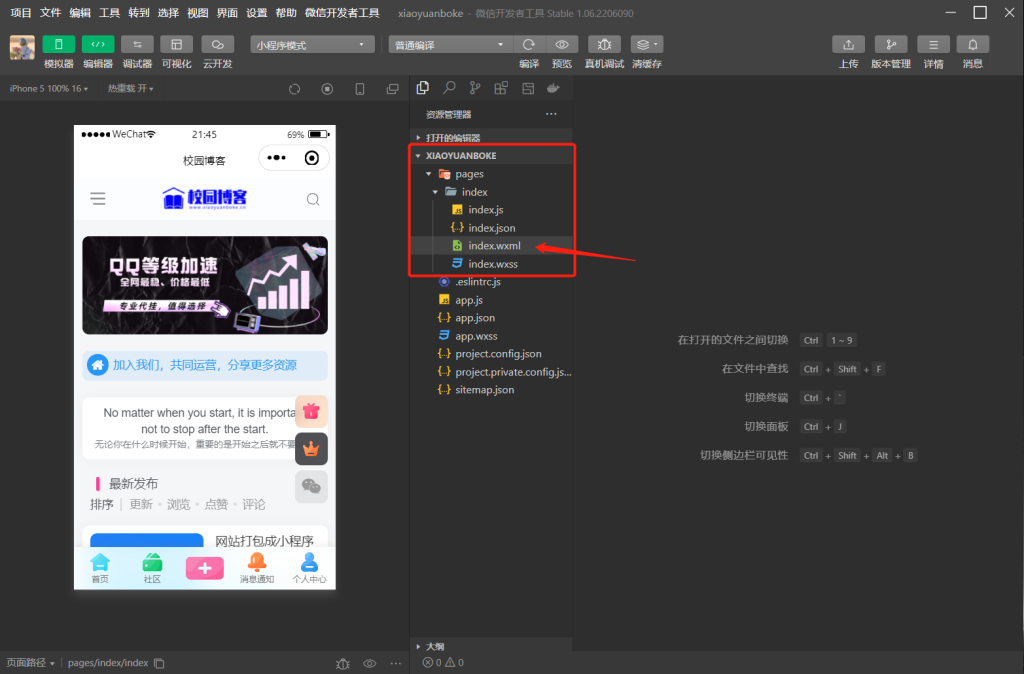The height and width of the screenshot is (674, 1024).
Task: Toggle the Simulator (模拟器) panel
Action: [58, 45]
